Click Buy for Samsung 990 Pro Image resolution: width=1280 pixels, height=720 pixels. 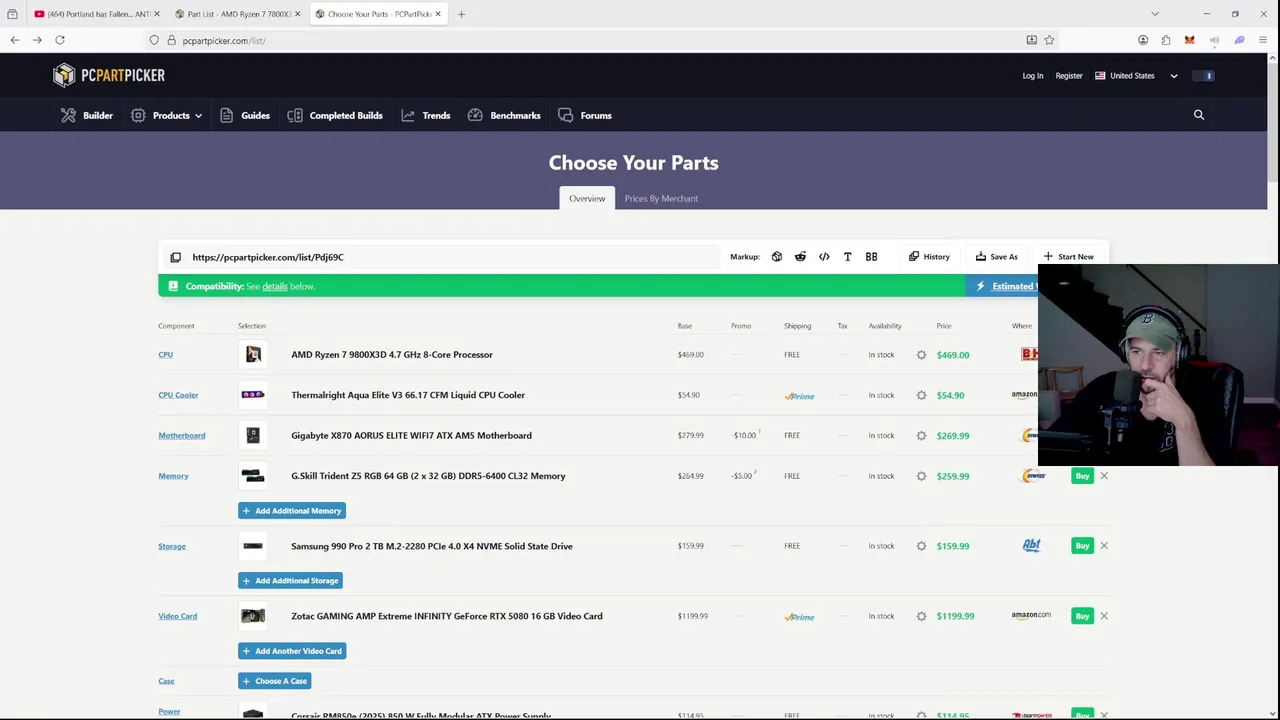coord(1082,546)
